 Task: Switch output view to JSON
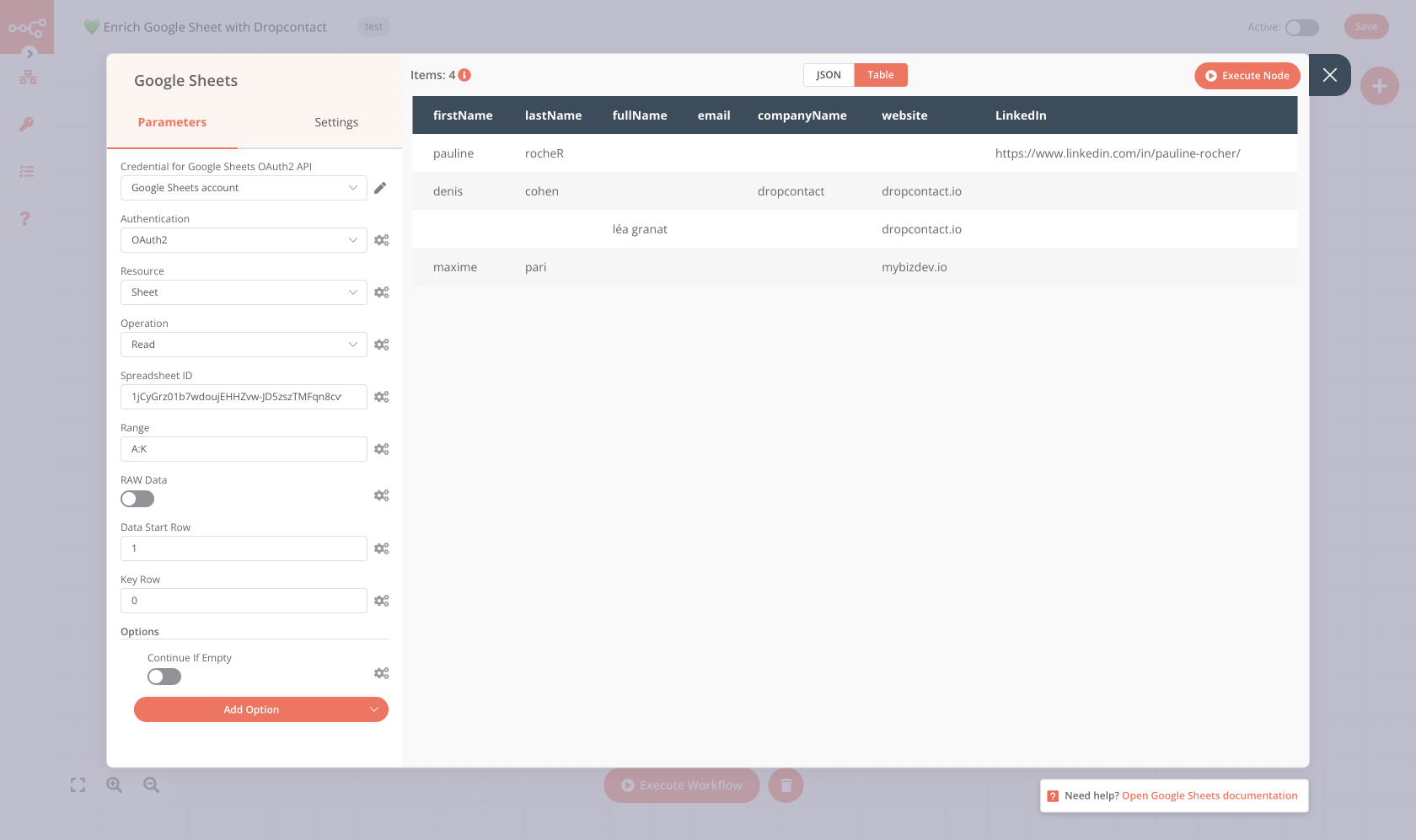click(828, 75)
